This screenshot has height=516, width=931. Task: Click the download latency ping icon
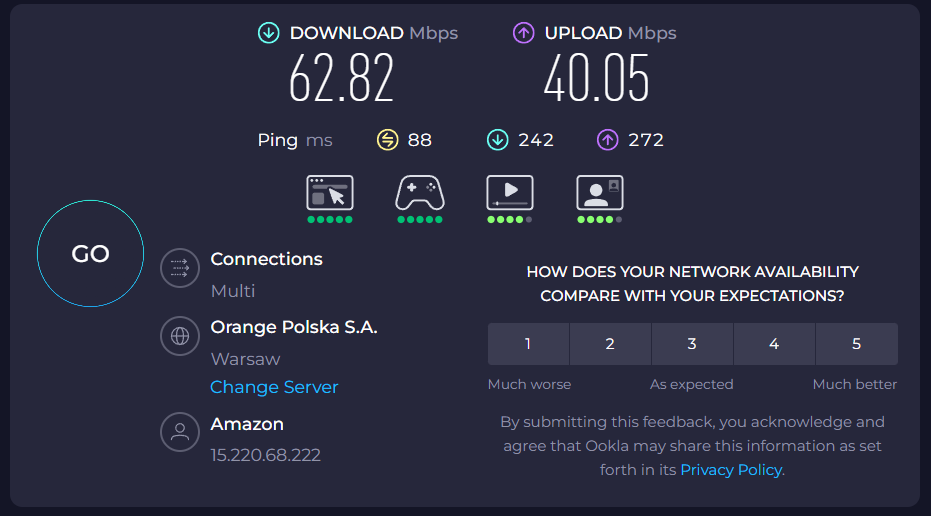(x=497, y=140)
